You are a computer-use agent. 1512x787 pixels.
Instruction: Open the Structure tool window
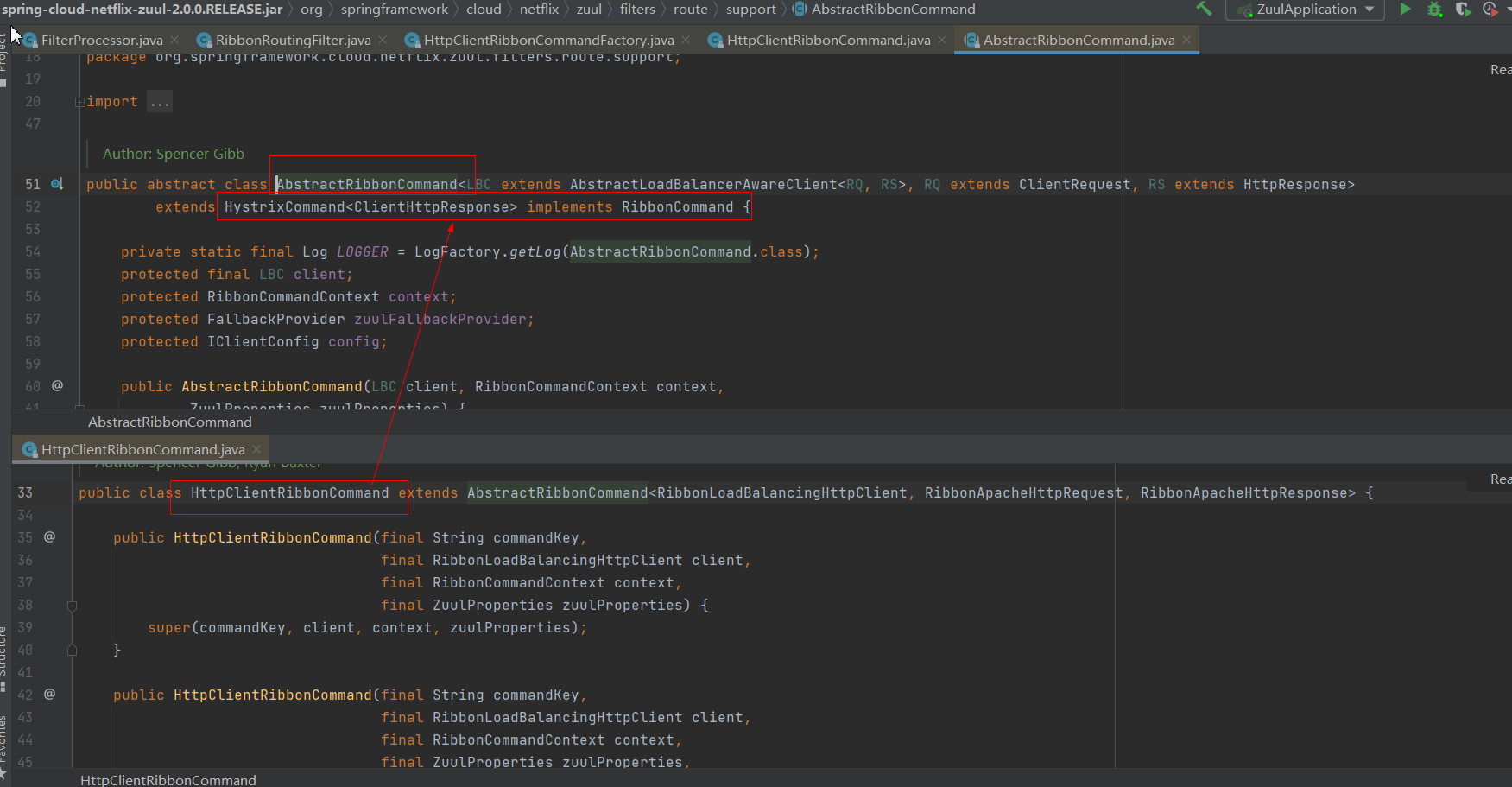(3, 658)
